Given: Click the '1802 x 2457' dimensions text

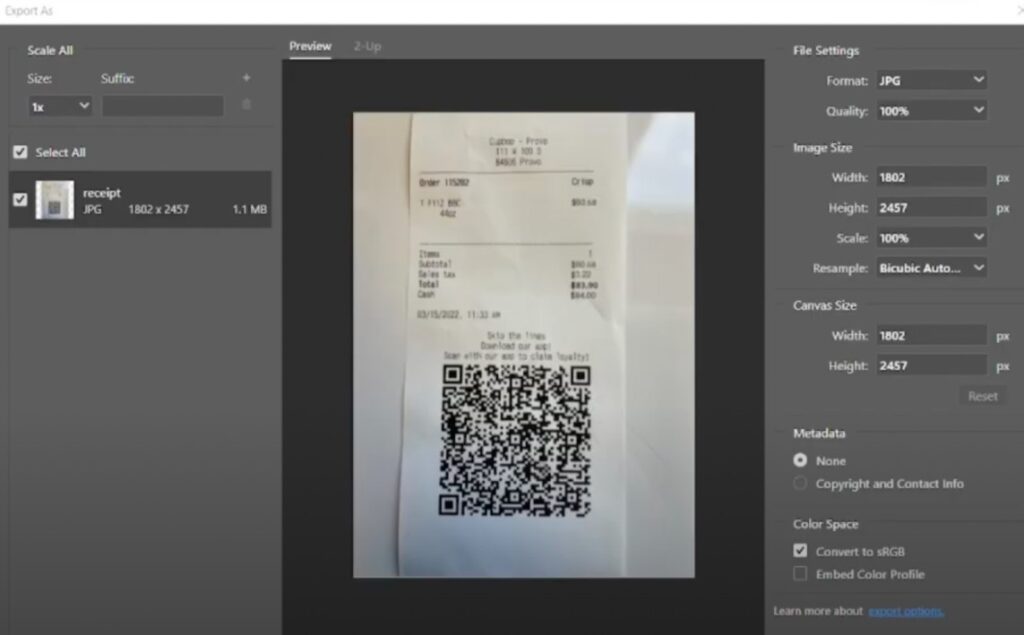Looking at the screenshot, I should pyautogui.click(x=158, y=209).
